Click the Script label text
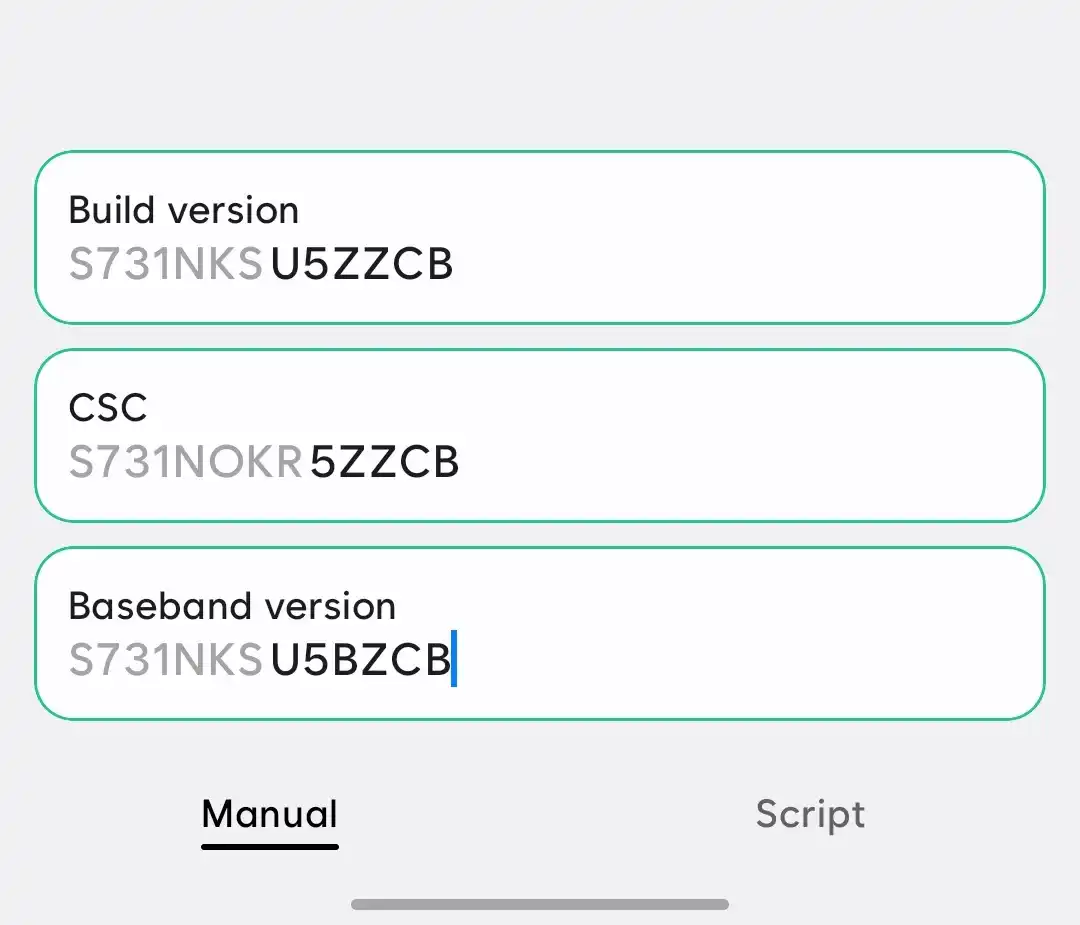The width and height of the screenshot is (1080, 925). (x=810, y=814)
